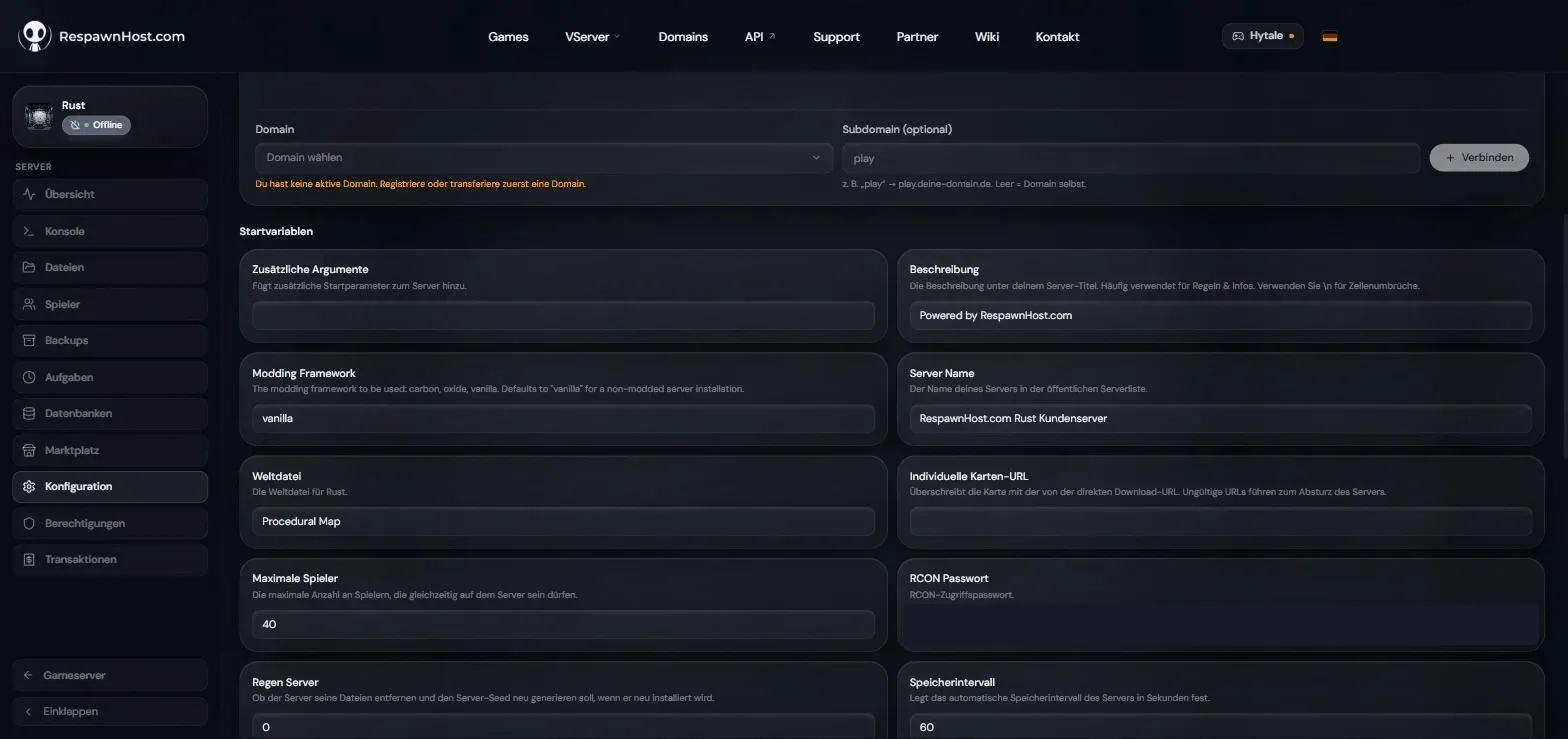Open the Berechtigungen sidebar entry
Screen dimensions: 1568x739
(x=110, y=523)
